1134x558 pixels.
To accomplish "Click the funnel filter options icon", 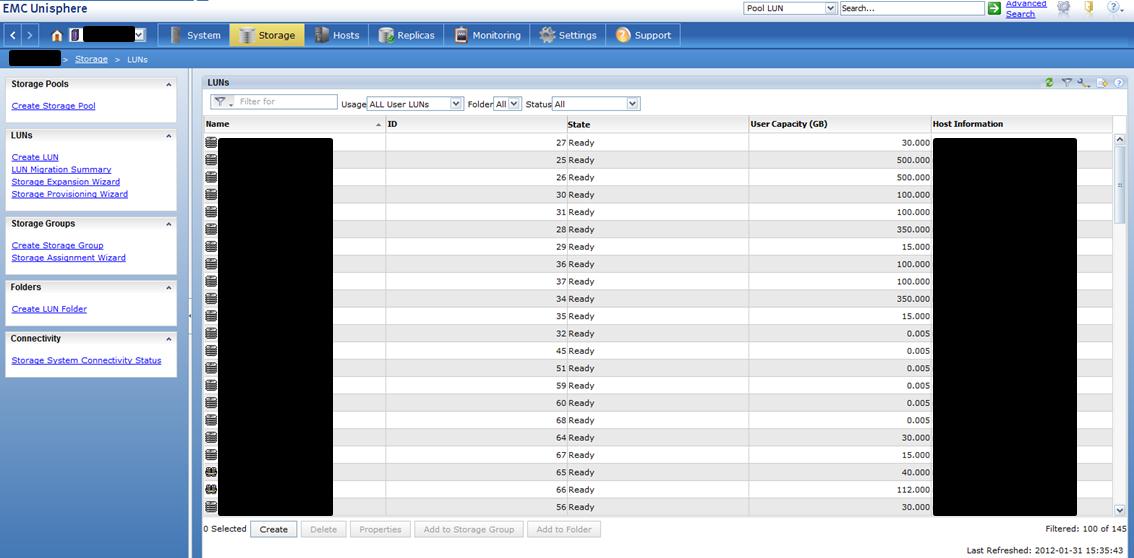I will tap(221, 102).
